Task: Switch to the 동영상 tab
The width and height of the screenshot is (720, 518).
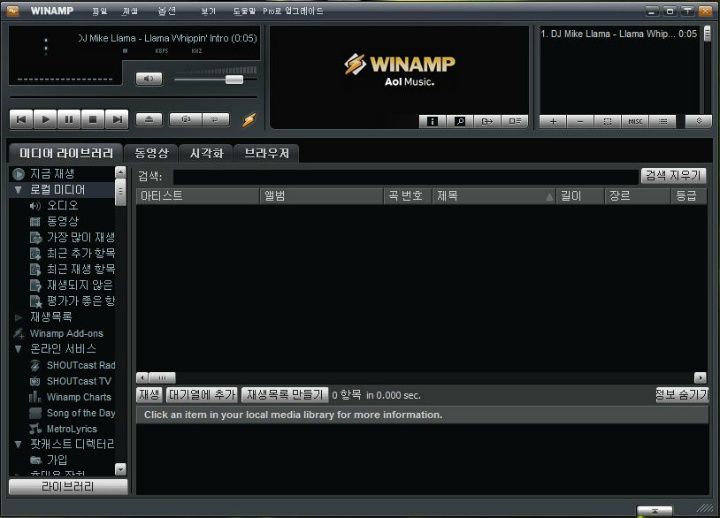Action: click(x=152, y=153)
